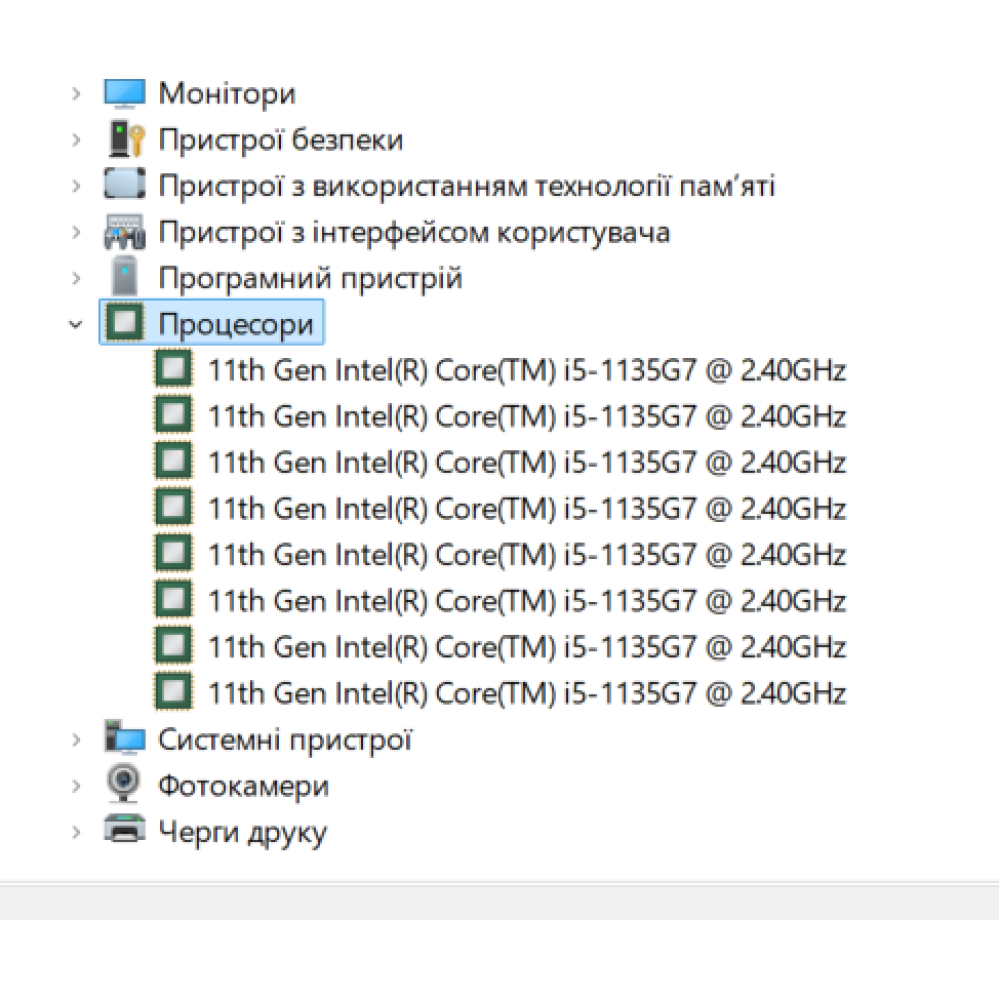Viewport: 1000px width, 1000px height.
Task: Expand Пристрої з використанням технології пам'яті
Action: coord(76,186)
